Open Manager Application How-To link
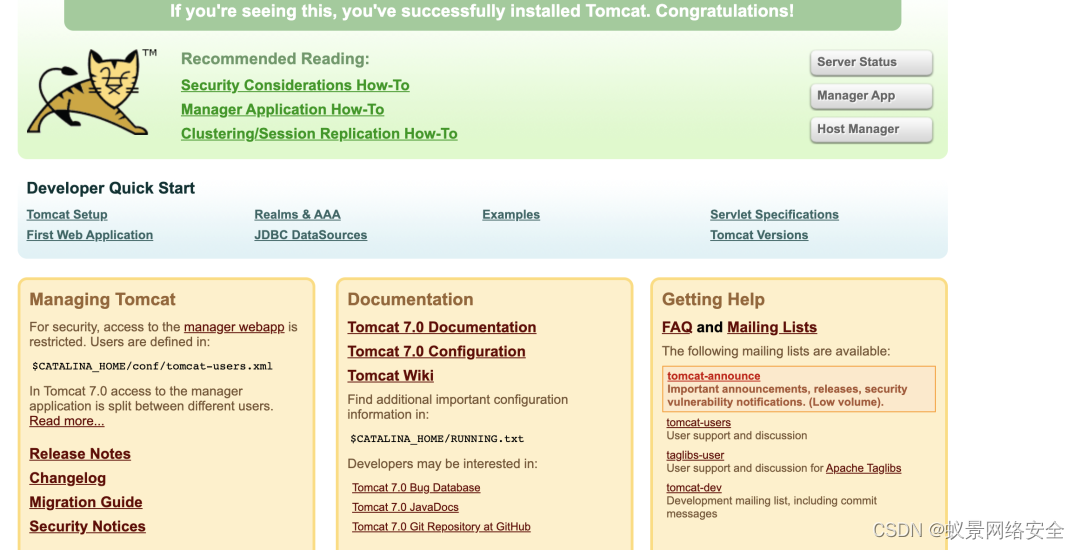1080x550 pixels. [282, 109]
